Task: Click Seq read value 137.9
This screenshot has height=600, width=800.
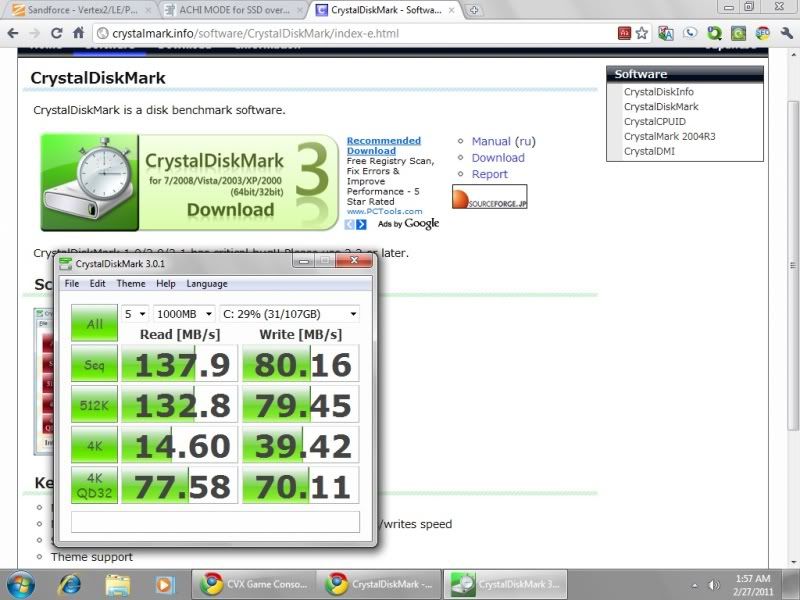Action: coord(180,364)
